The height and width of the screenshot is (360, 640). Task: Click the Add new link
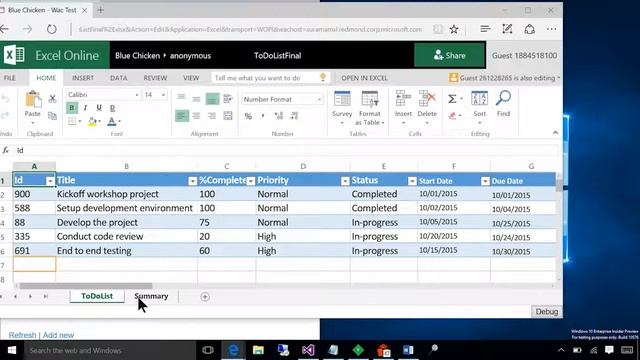[58, 335]
